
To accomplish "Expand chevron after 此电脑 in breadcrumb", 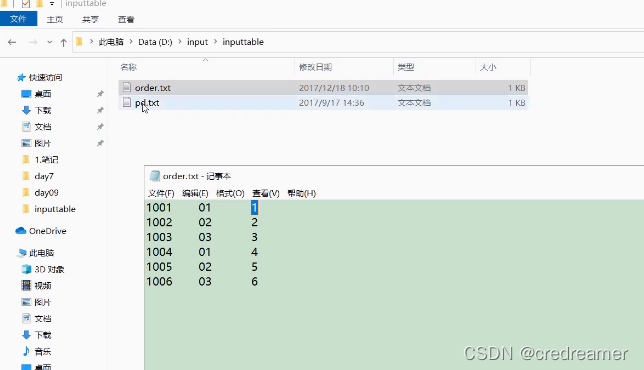I will [131, 42].
